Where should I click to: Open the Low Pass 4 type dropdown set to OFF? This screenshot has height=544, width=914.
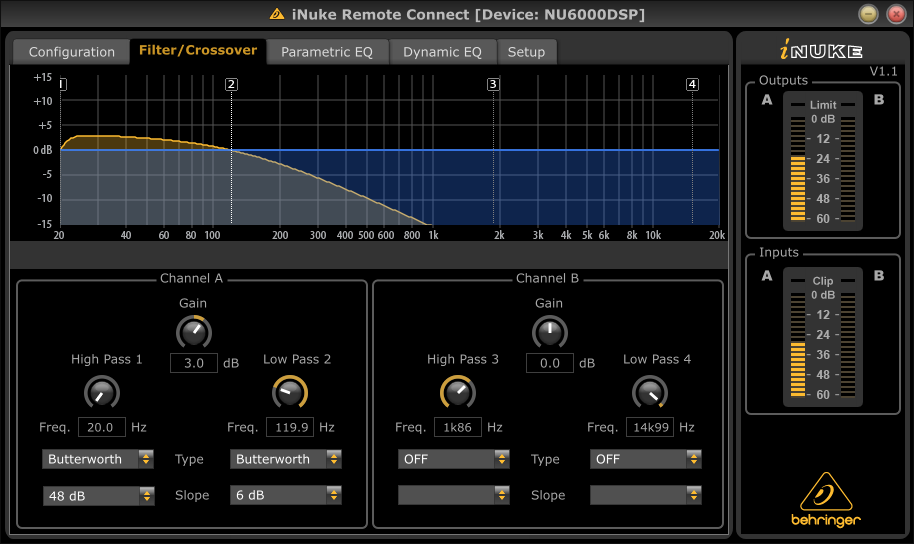645,459
